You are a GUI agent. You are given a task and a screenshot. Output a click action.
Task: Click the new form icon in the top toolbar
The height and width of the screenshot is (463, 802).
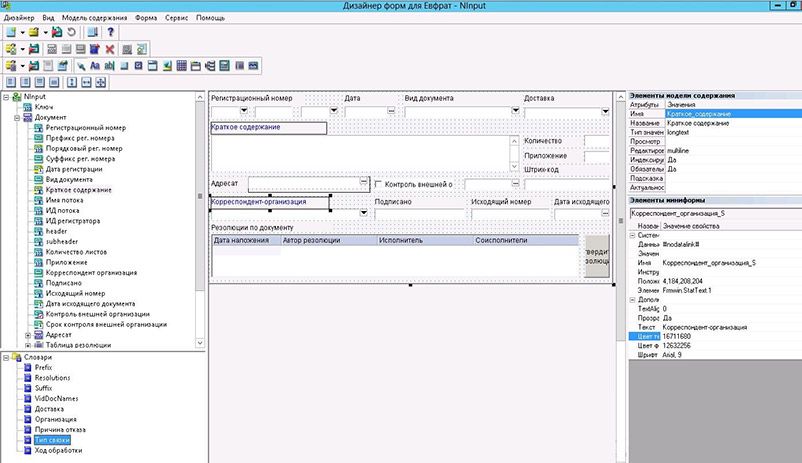(x=11, y=32)
